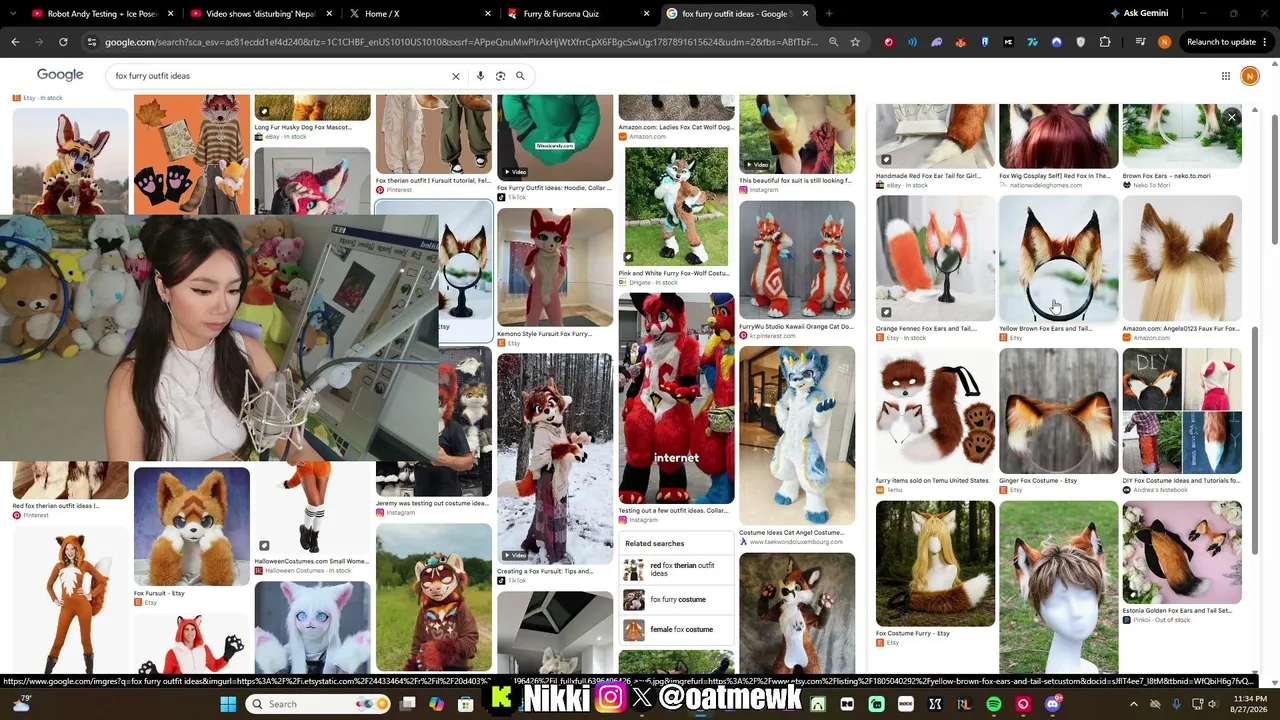This screenshot has height=720, width=1280.
Task: Open the Handmade Red Fox Ear Tail image
Action: point(935,136)
